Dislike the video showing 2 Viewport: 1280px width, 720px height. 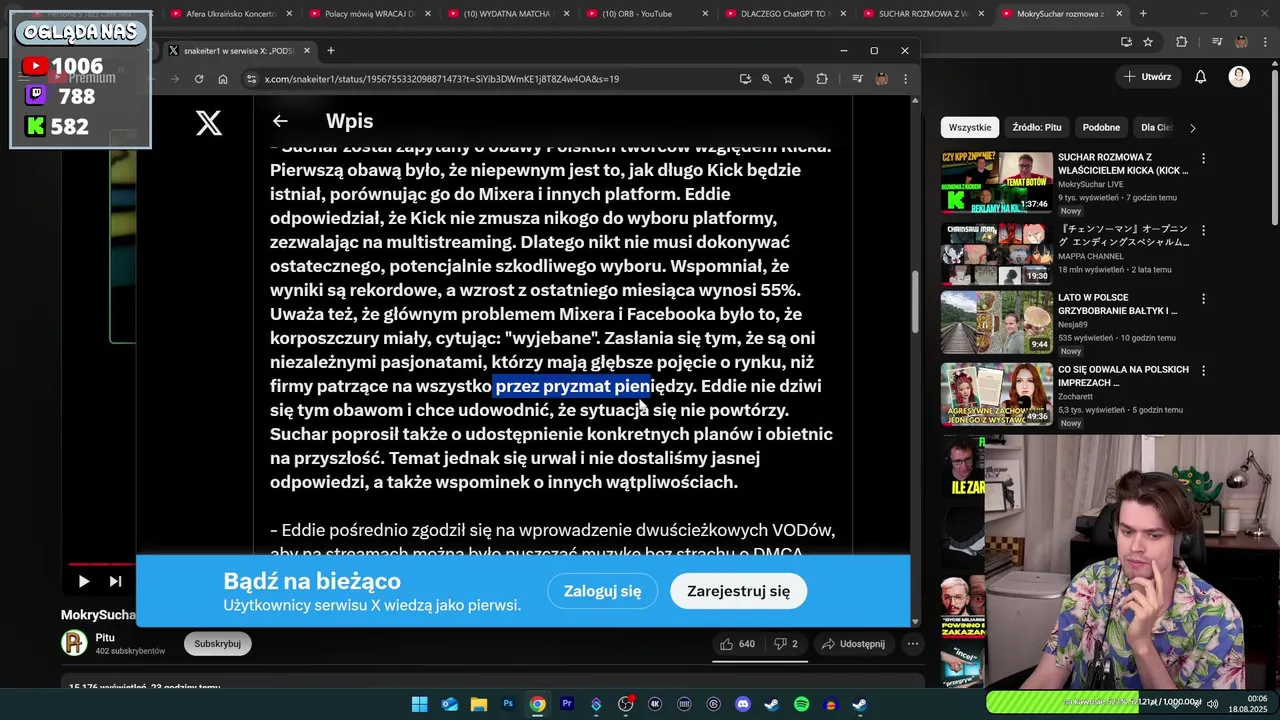[x=786, y=644]
